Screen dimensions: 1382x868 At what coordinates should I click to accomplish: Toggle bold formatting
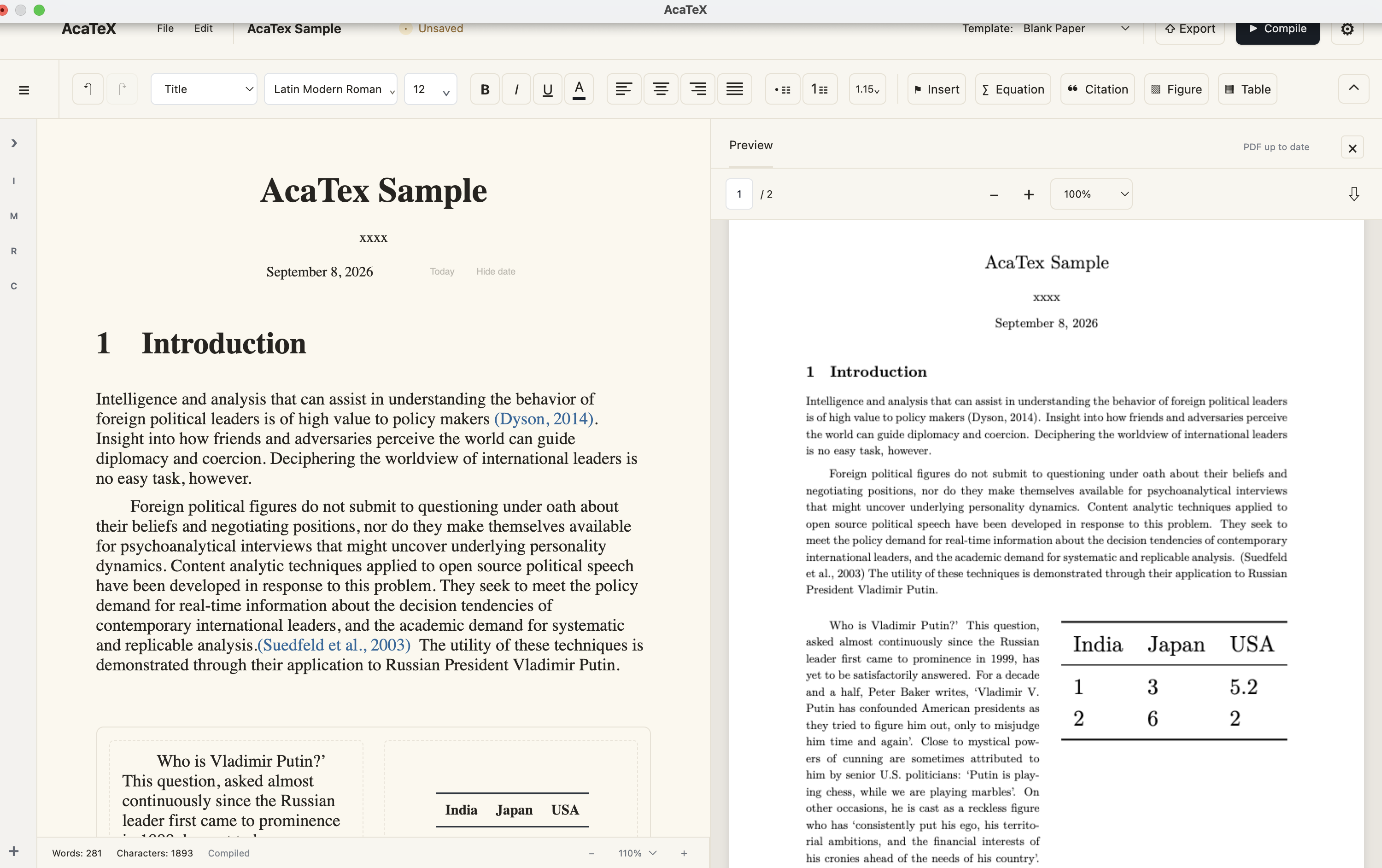[x=485, y=89]
